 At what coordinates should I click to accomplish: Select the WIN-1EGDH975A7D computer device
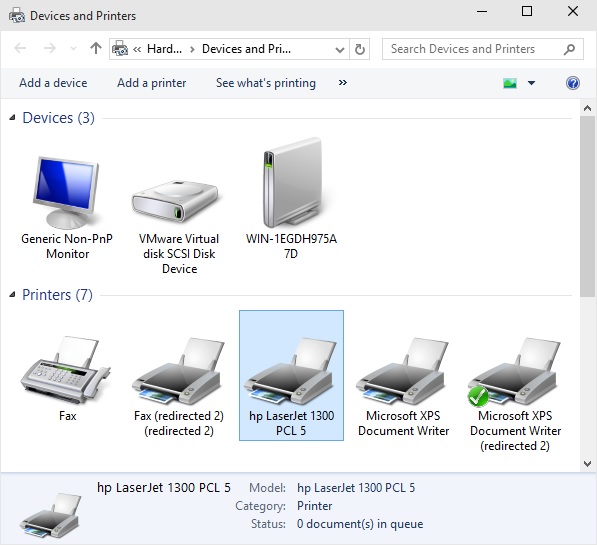[292, 182]
